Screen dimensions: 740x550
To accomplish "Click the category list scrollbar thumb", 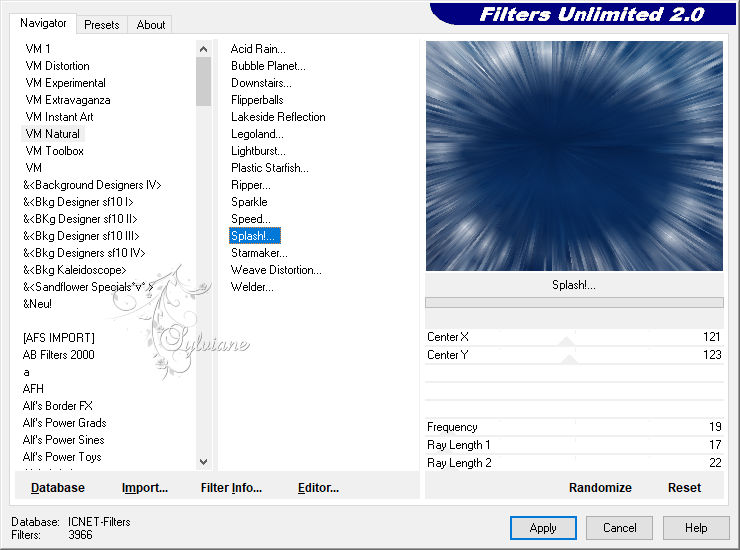I will (x=203, y=82).
